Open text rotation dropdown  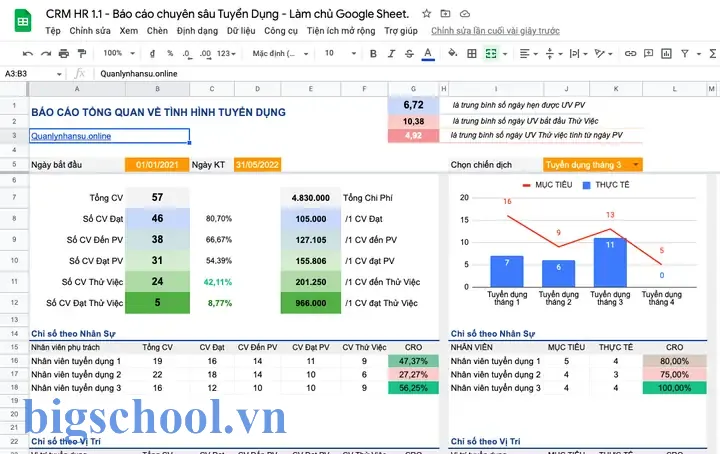click(603, 54)
